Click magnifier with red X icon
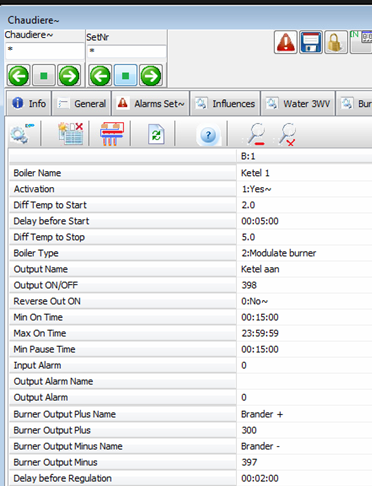372x486 pixels. coord(287,134)
